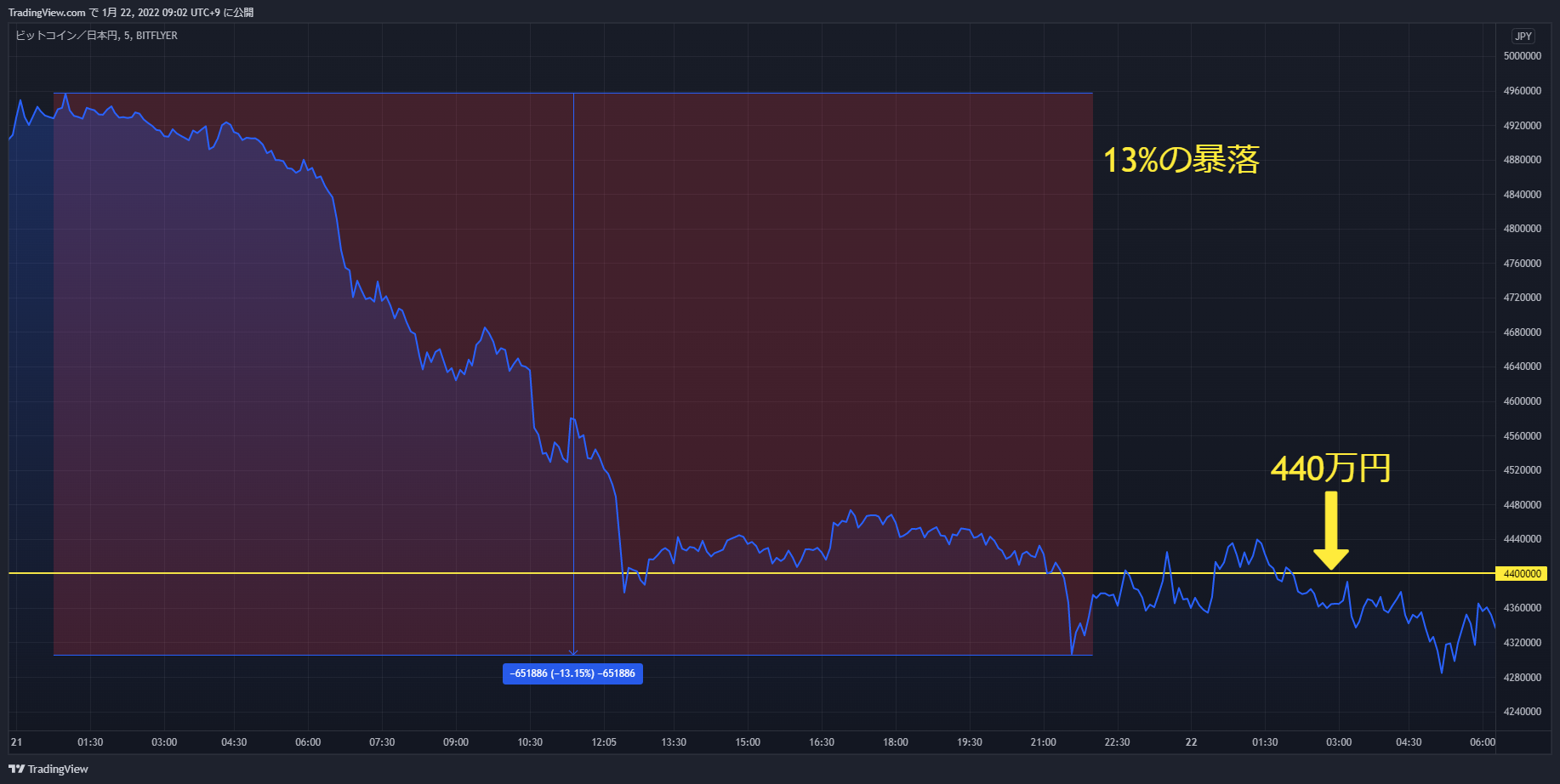
Task: Click the chart title ビットコイン／日本円, 5, BITFLYER
Action: pos(96,36)
